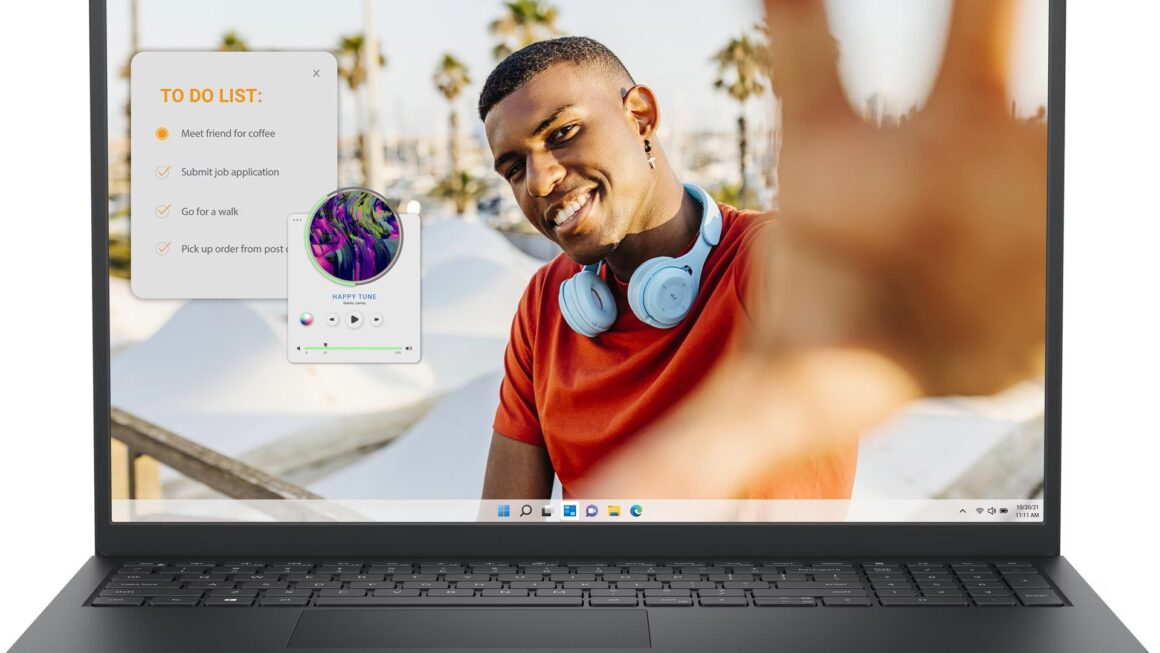
Task: Click the music player volume slider handle
Action: coord(325,346)
